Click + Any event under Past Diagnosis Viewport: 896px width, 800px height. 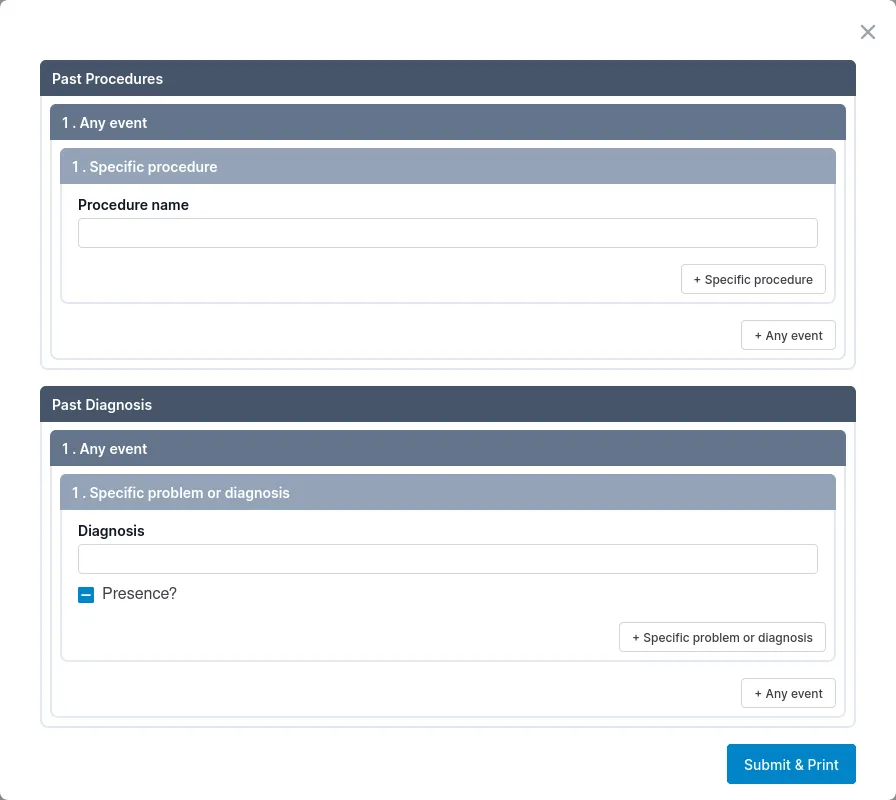[788, 693]
